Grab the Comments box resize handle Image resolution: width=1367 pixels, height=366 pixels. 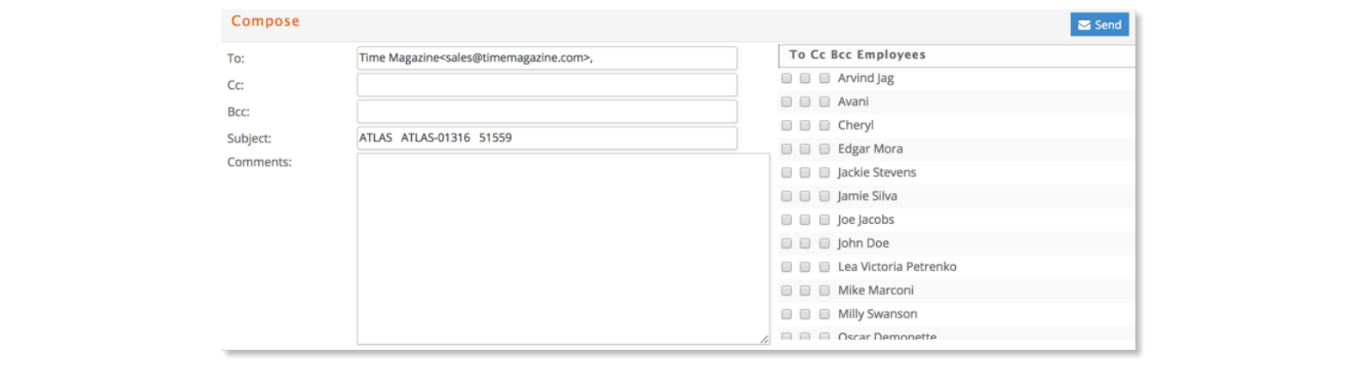coord(764,339)
